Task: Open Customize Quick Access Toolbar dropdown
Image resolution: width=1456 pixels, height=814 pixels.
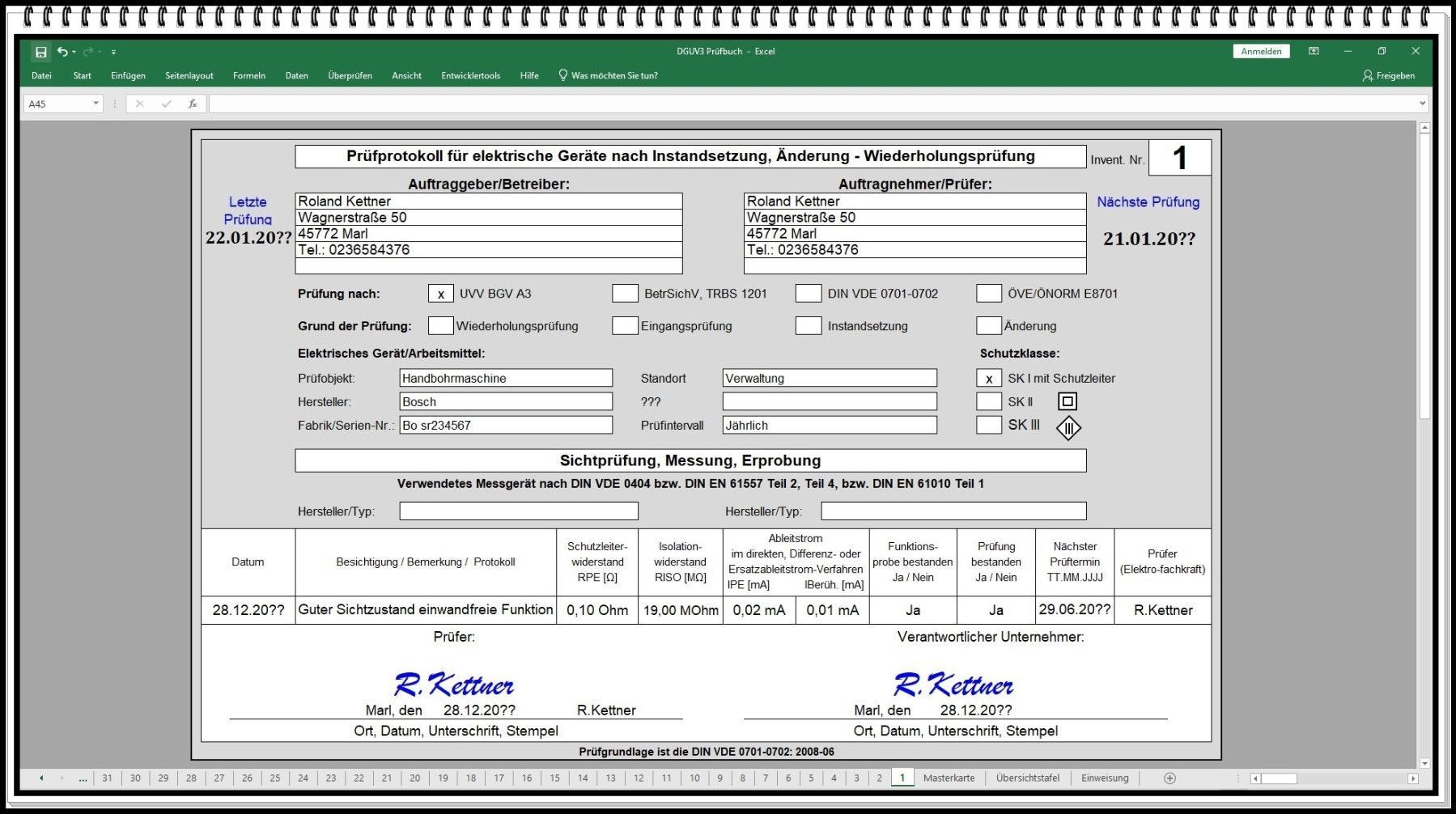Action: (113, 52)
